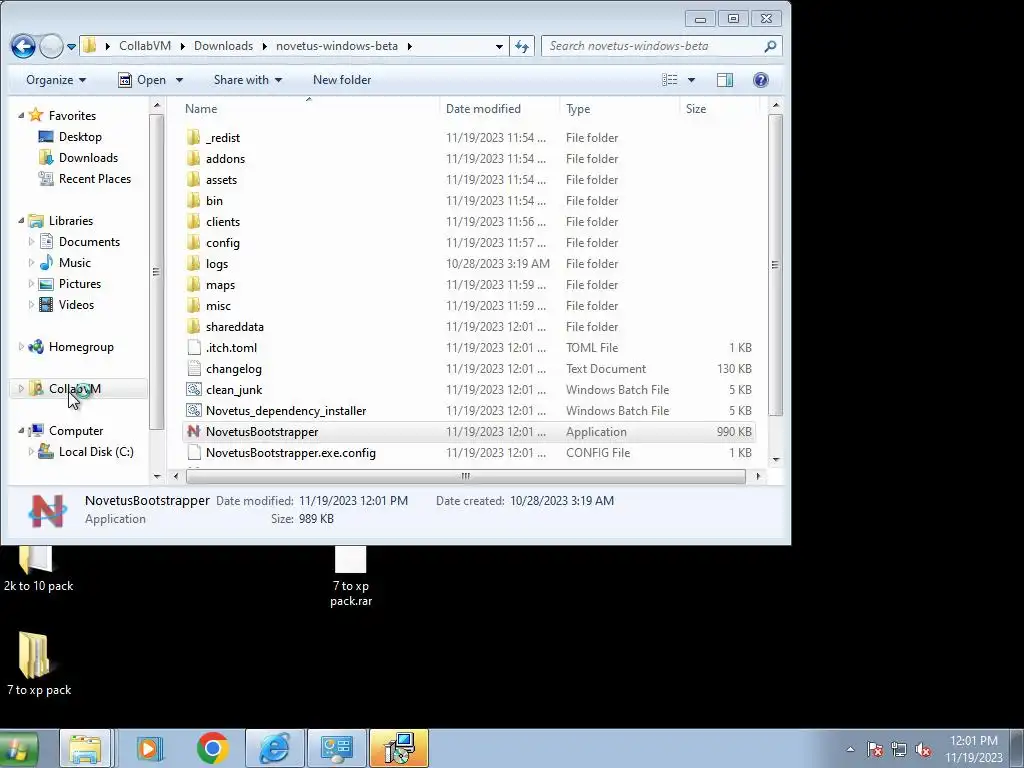Screen dimensions: 1024x768
Task: Select CollabVM in navigation pane
Action: [x=74, y=389]
